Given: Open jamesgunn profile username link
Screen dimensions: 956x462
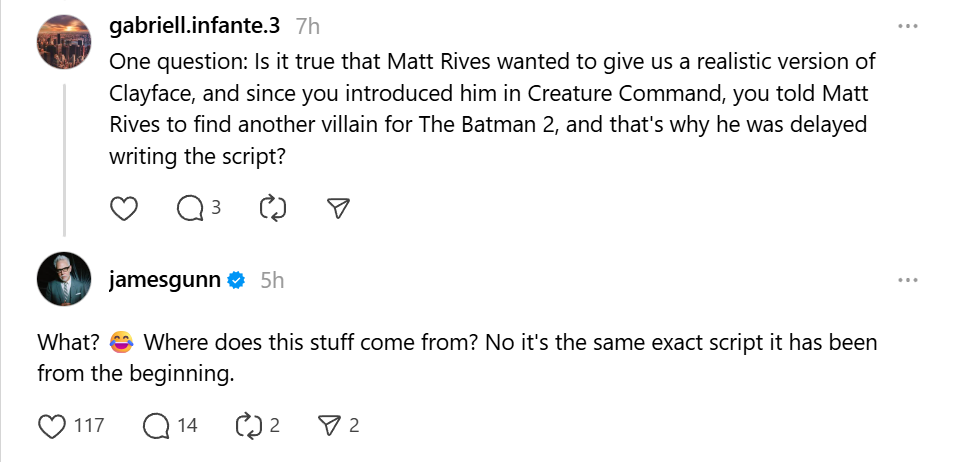Looking at the screenshot, I should [164, 280].
